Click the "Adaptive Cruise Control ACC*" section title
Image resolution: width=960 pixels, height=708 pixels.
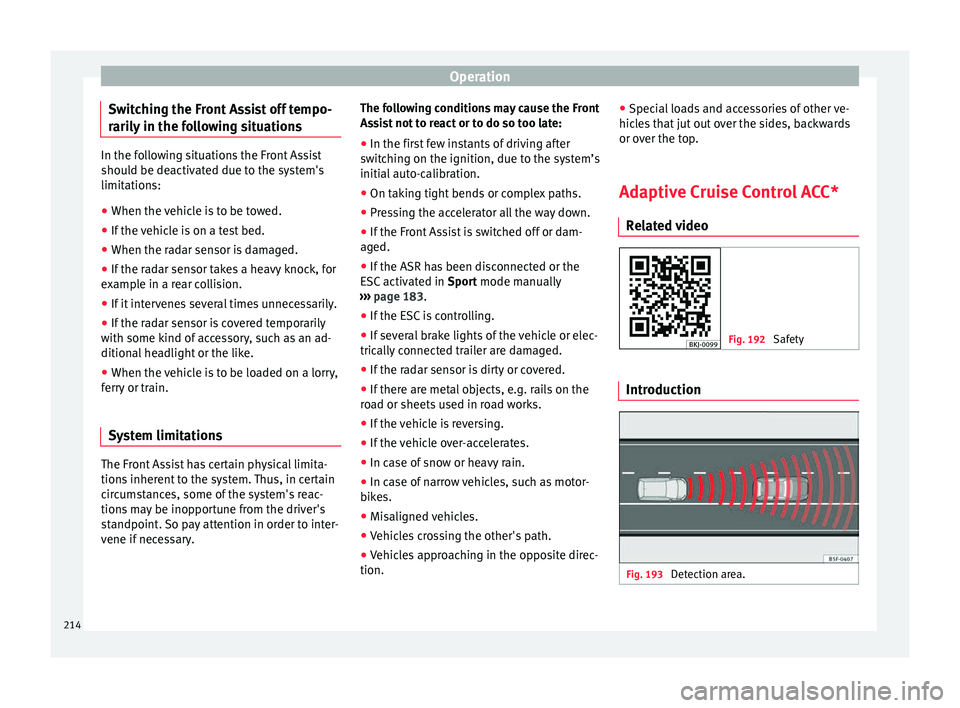tap(729, 192)
